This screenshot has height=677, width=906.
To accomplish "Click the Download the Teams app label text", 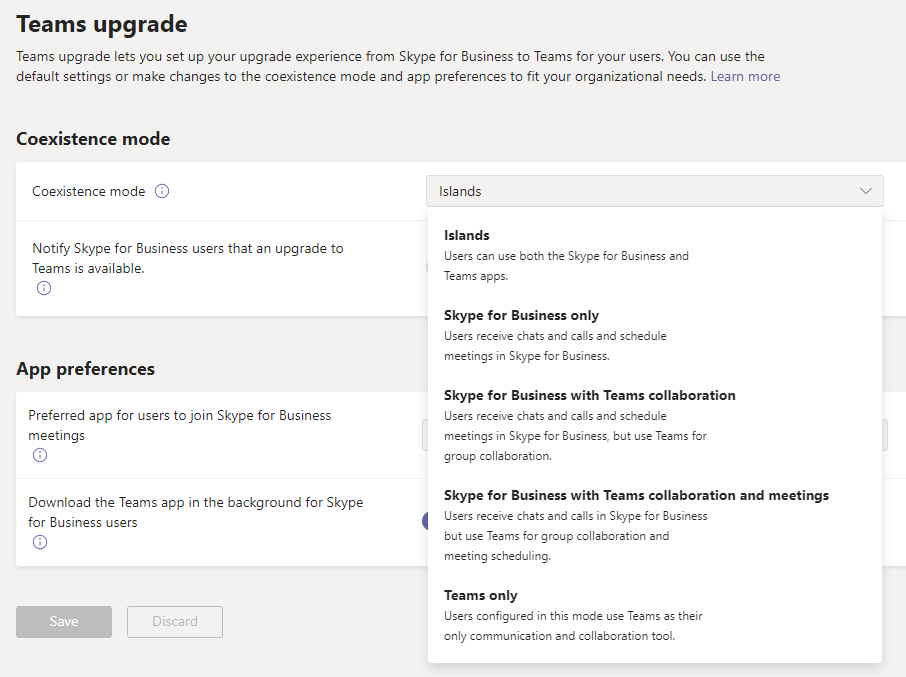I will point(195,512).
